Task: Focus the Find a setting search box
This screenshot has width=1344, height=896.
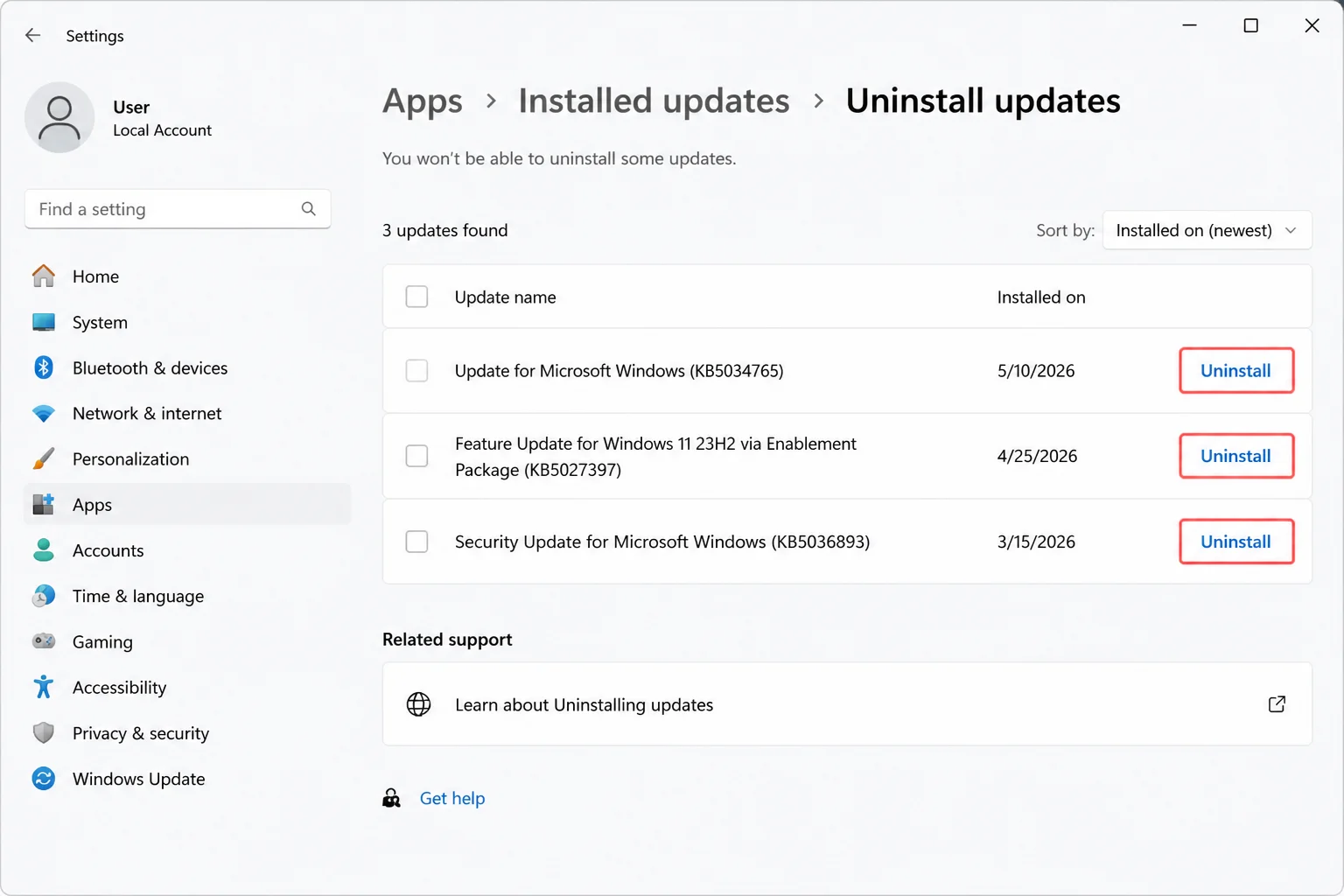Action: tap(178, 209)
